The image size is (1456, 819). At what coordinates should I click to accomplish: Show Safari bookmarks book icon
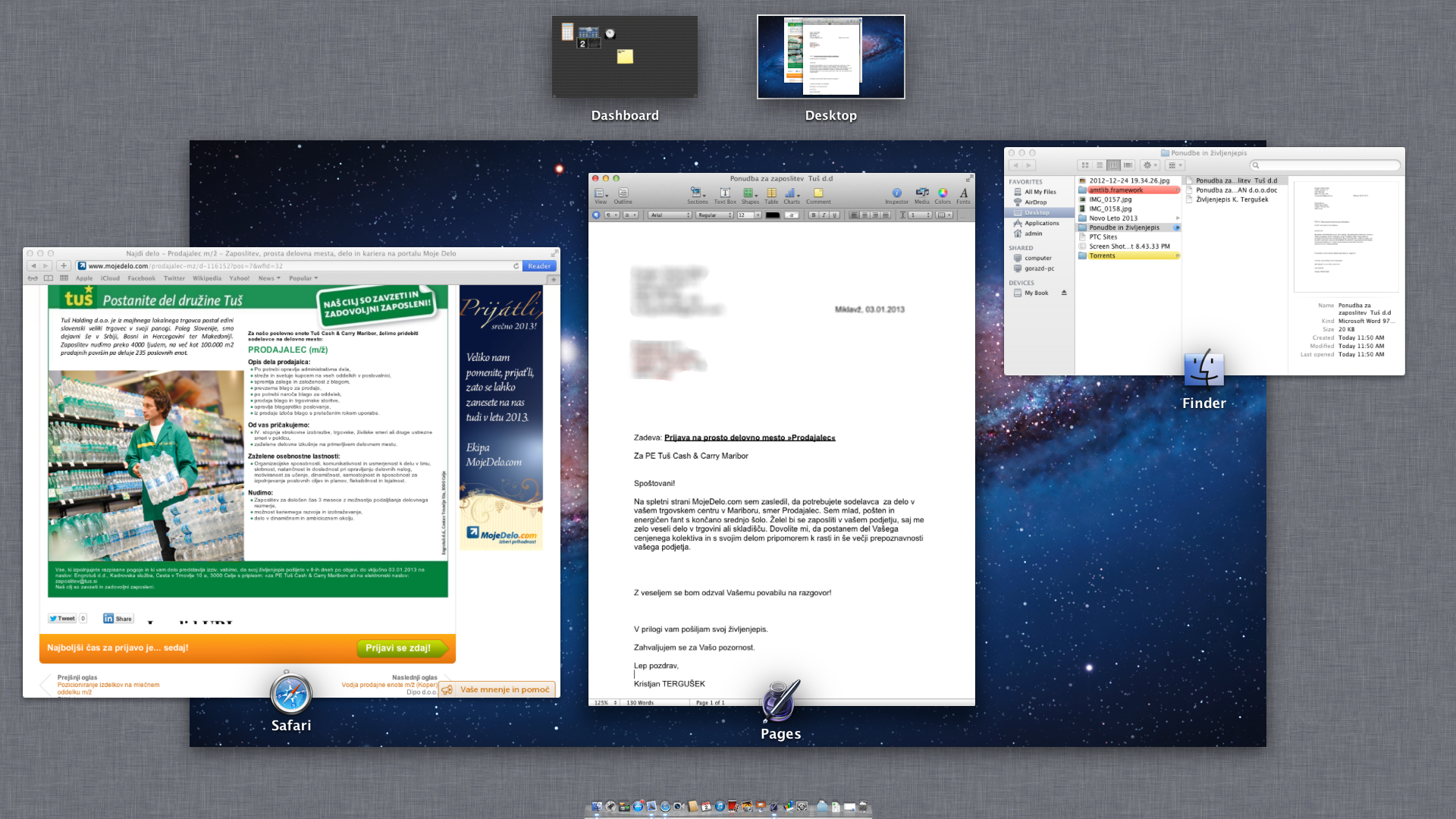[x=48, y=278]
